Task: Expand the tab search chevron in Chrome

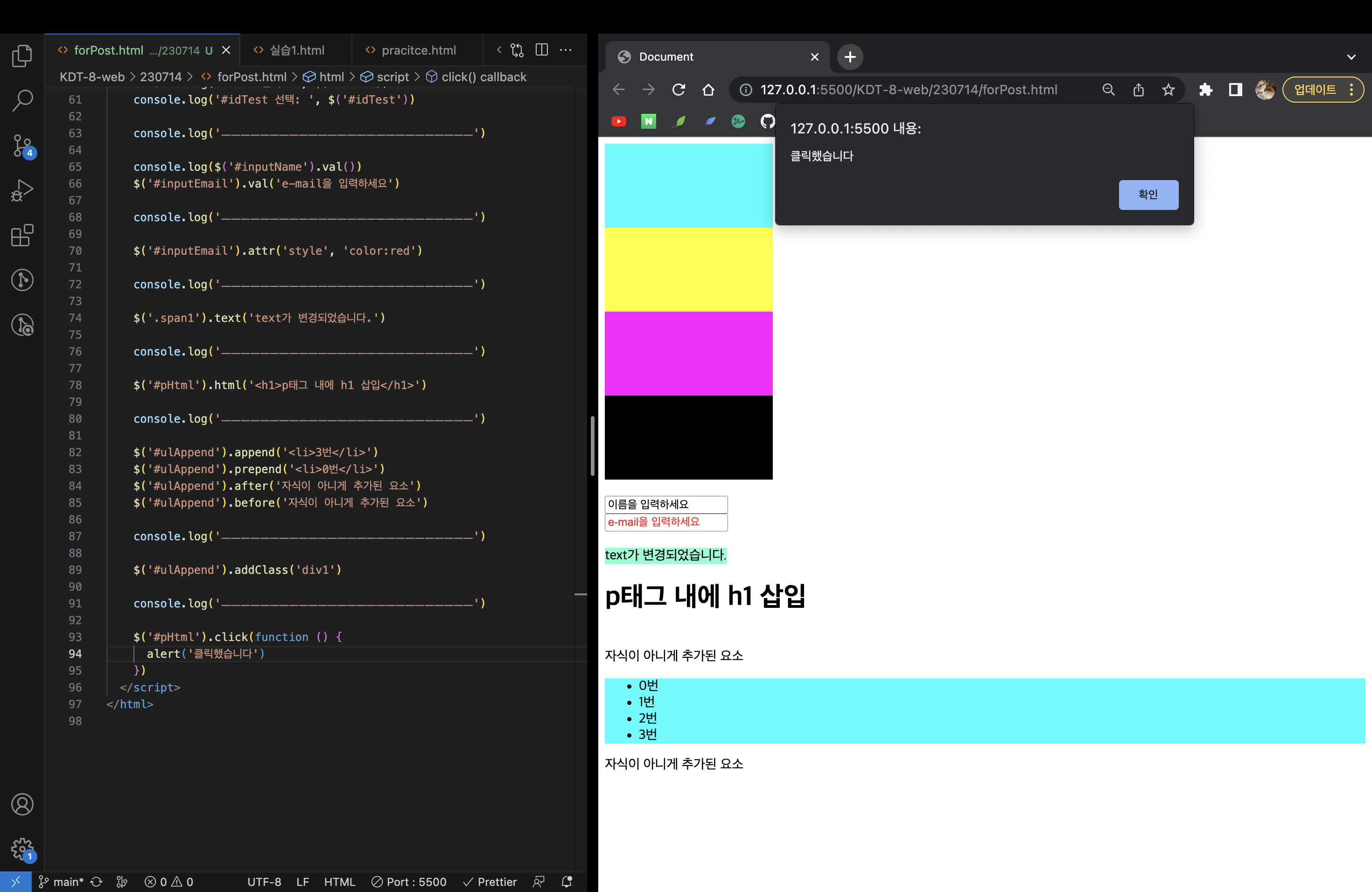Action: 1351,56
